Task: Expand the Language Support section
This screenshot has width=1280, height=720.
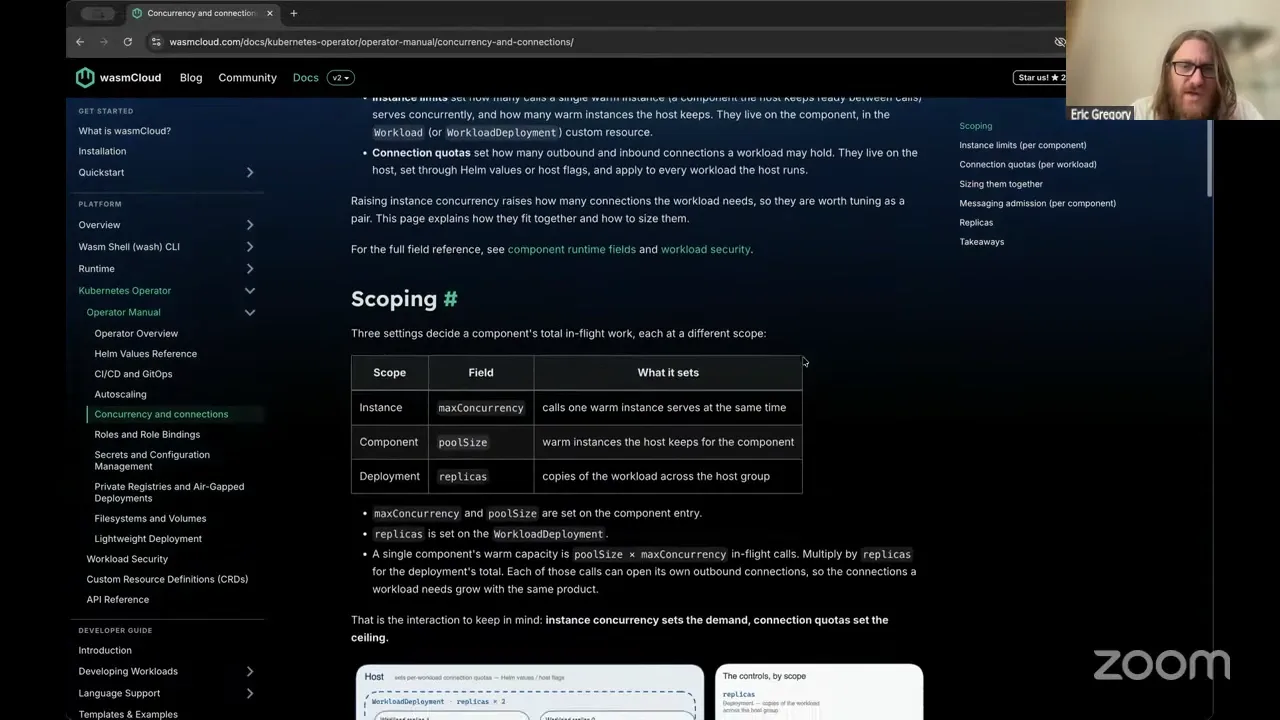Action: [x=250, y=693]
